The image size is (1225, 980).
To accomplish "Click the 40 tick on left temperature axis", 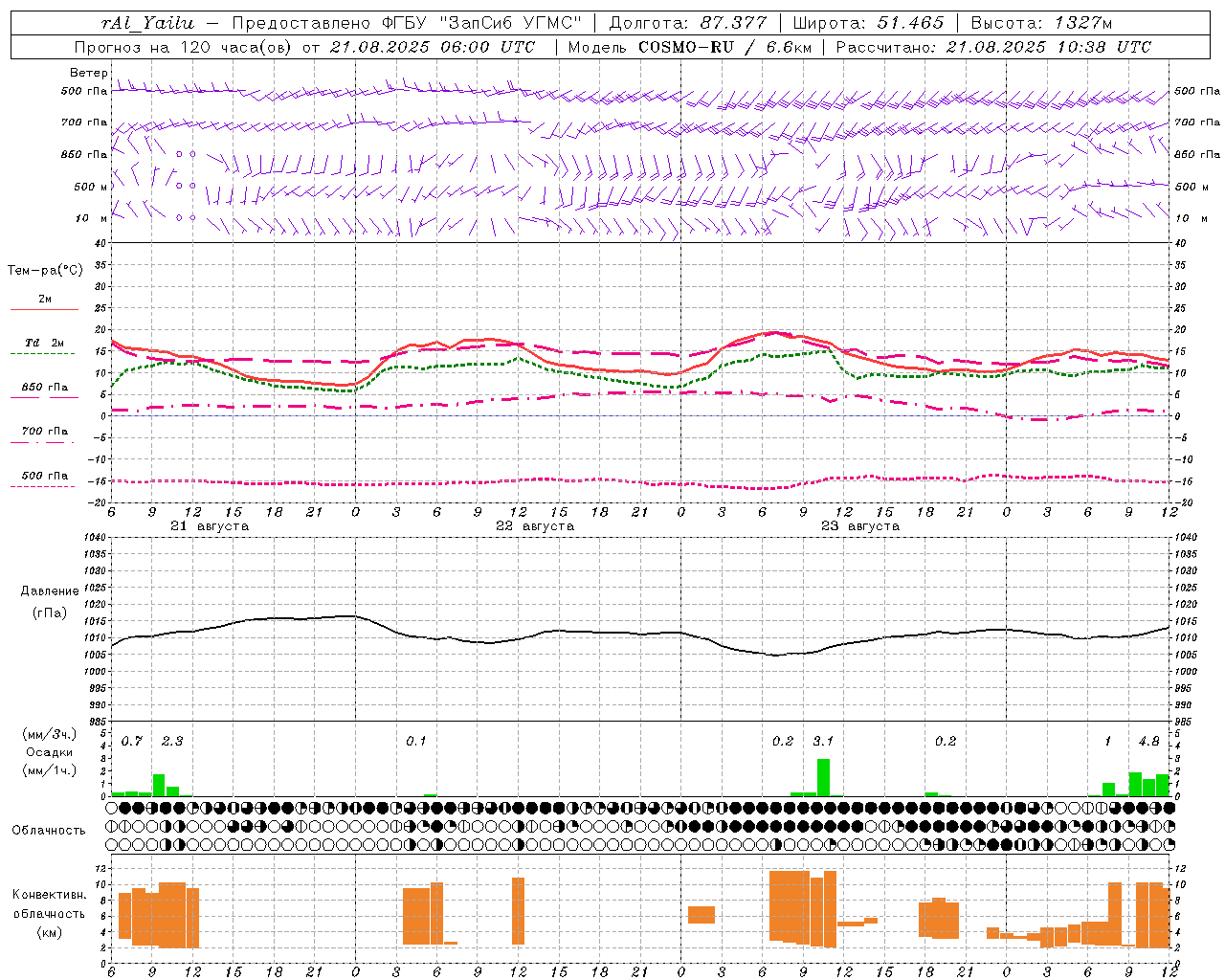I will click(x=99, y=243).
